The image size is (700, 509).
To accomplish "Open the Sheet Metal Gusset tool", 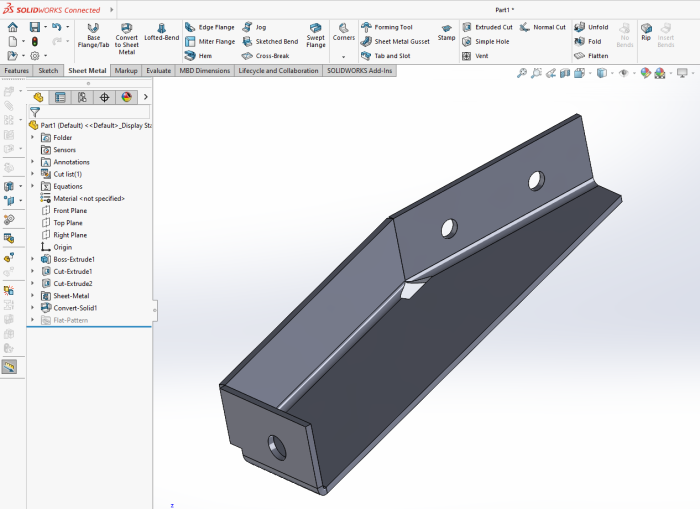I will pos(395,42).
